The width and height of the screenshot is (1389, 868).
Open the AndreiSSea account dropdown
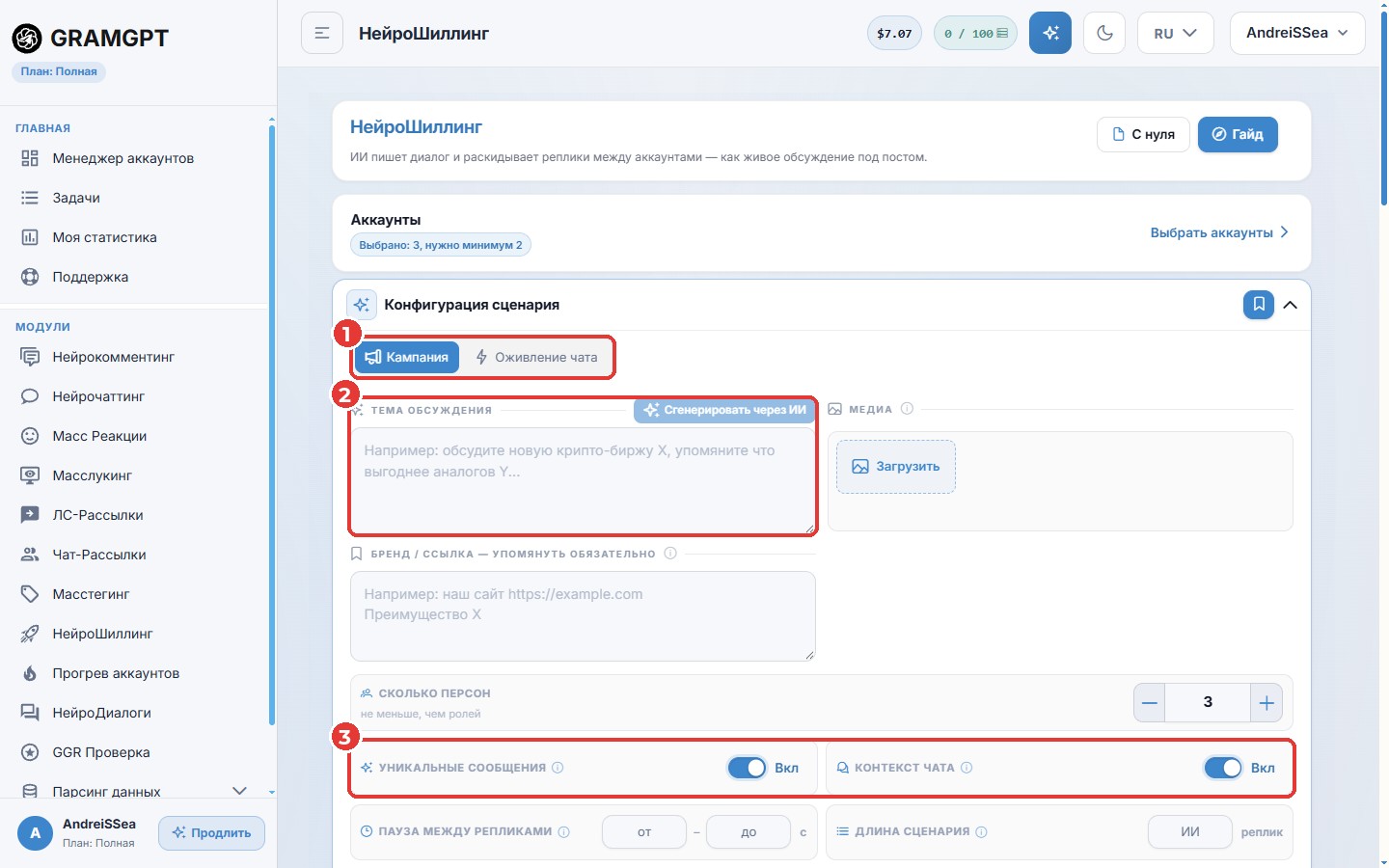(x=1297, y=33)
